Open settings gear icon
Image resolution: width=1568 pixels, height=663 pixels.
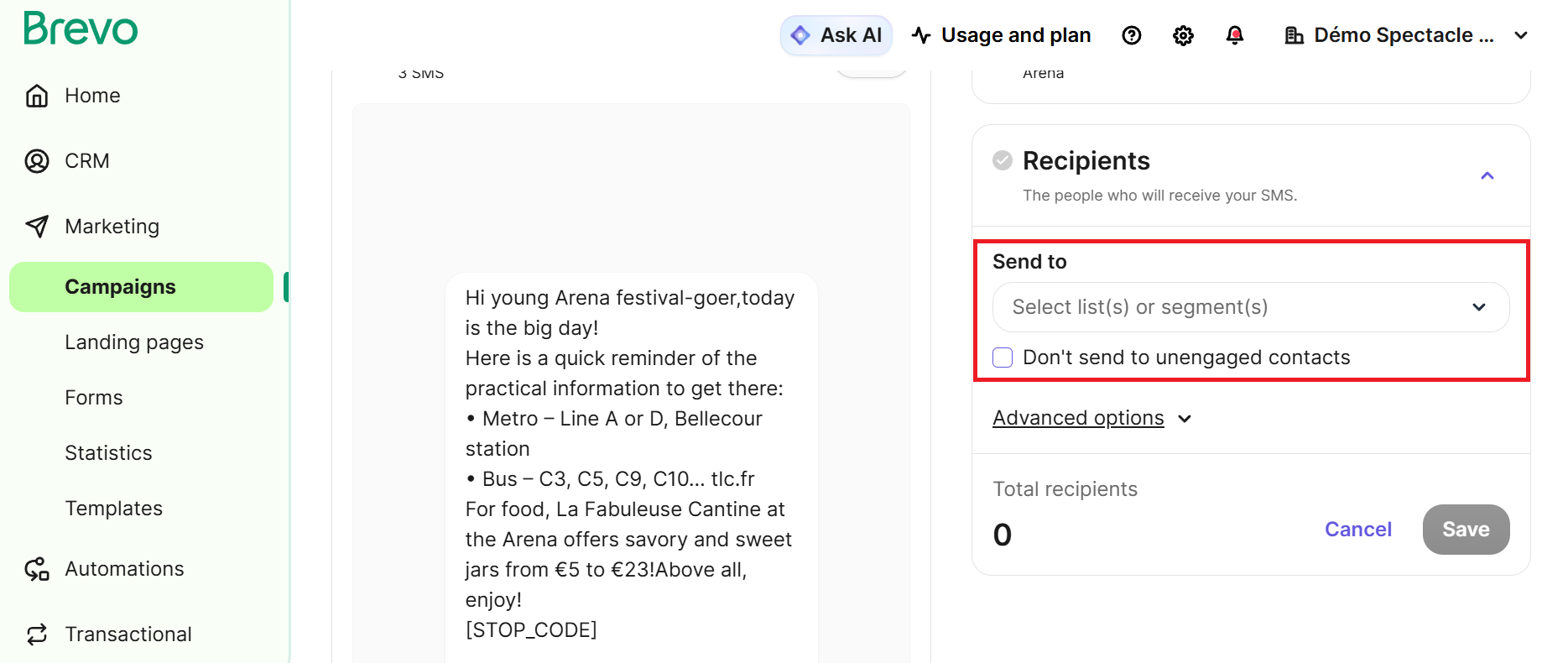(1183, 35)
